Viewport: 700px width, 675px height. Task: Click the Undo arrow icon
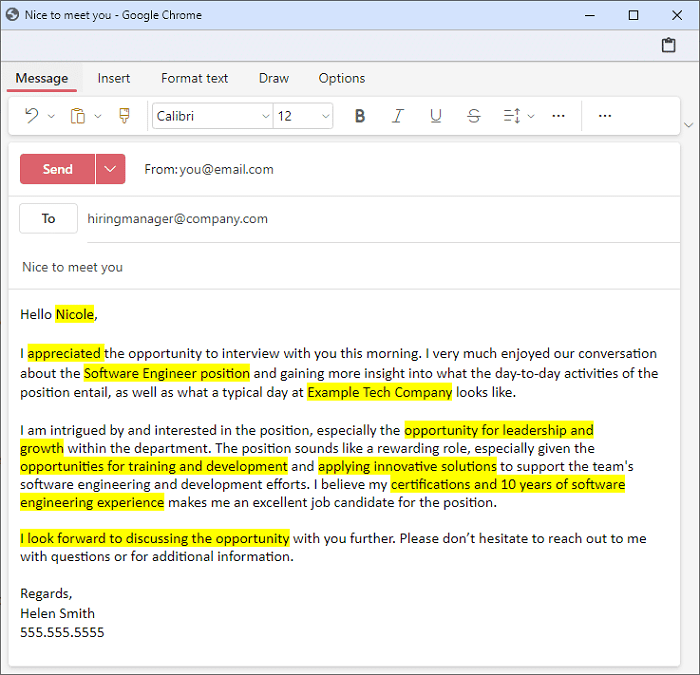click(31, 116)
